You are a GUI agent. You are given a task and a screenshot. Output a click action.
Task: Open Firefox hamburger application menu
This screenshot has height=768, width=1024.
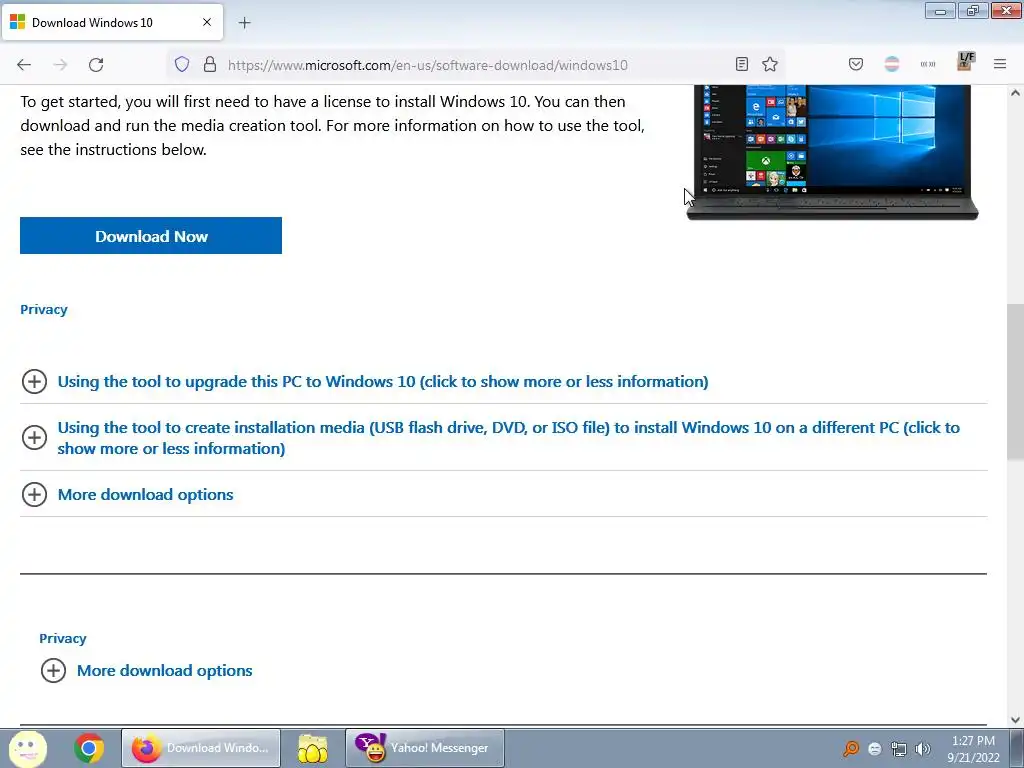(x=1000, y=64)
